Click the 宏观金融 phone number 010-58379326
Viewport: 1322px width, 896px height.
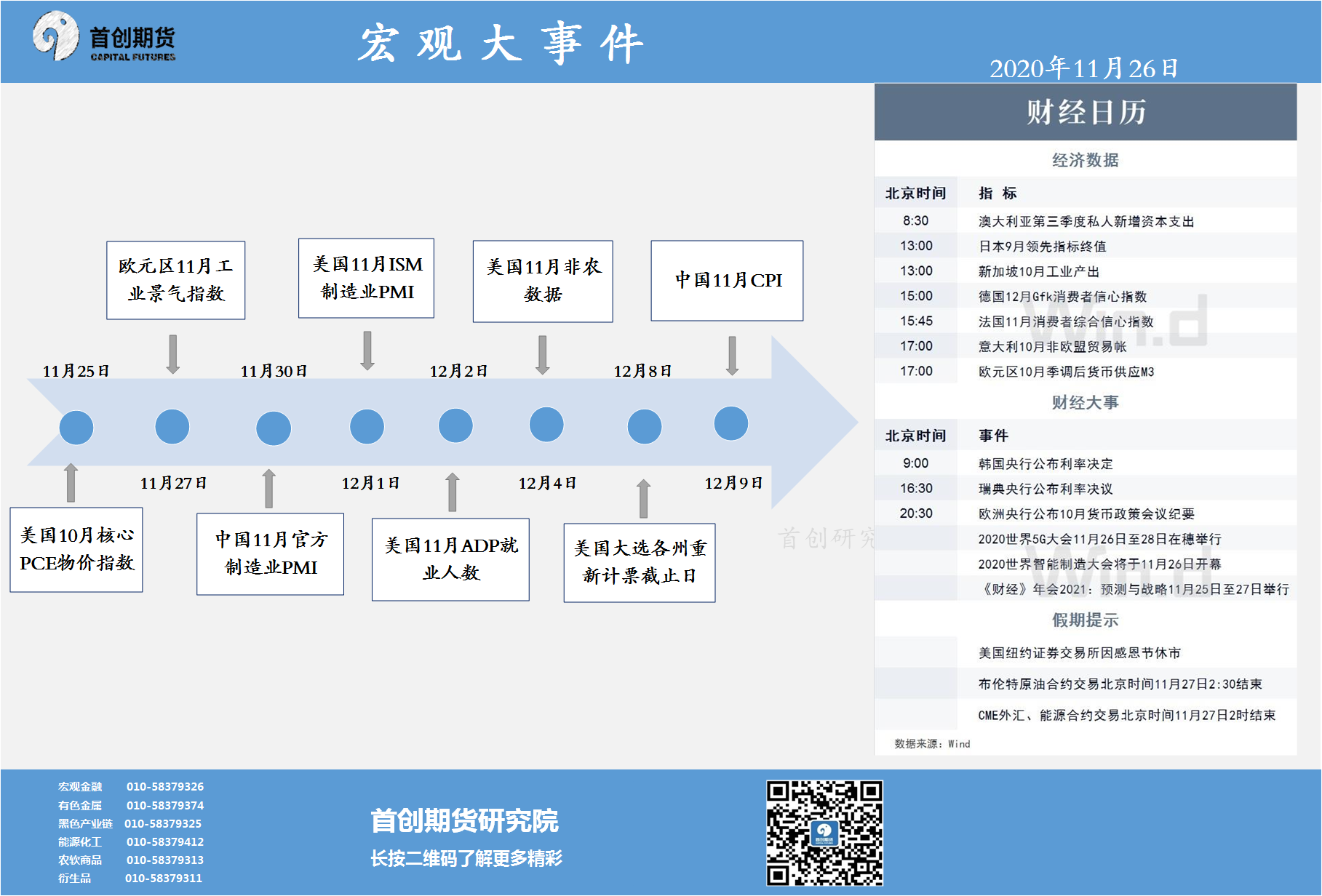point(165,787)
